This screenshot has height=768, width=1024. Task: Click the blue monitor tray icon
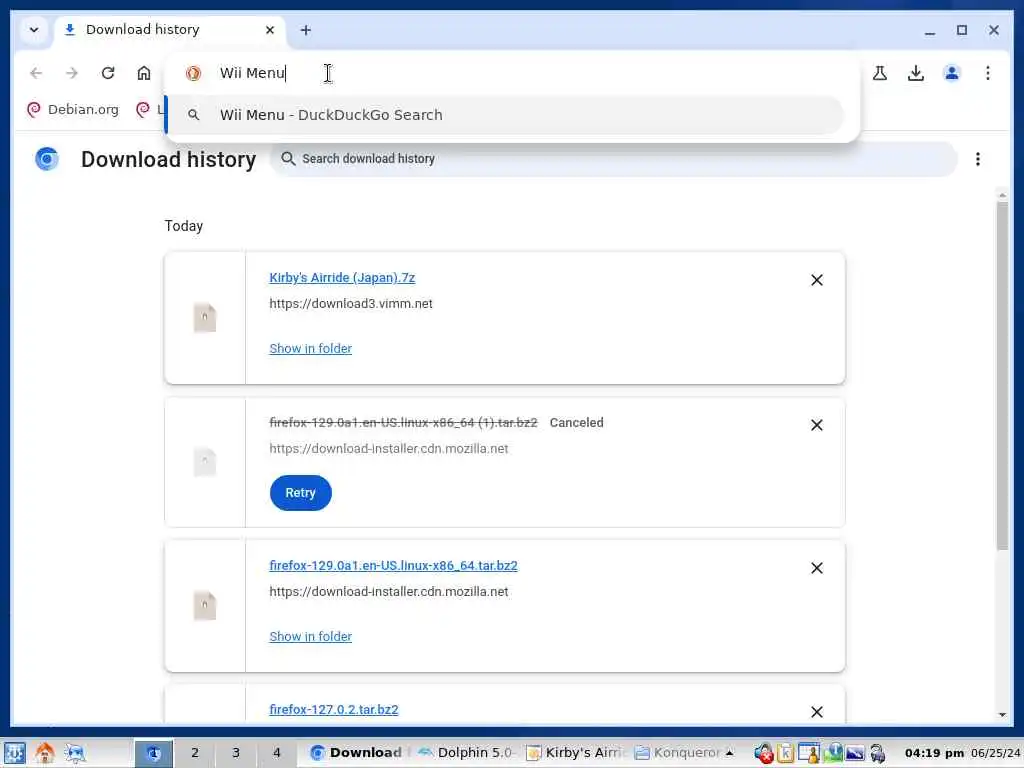855,753
